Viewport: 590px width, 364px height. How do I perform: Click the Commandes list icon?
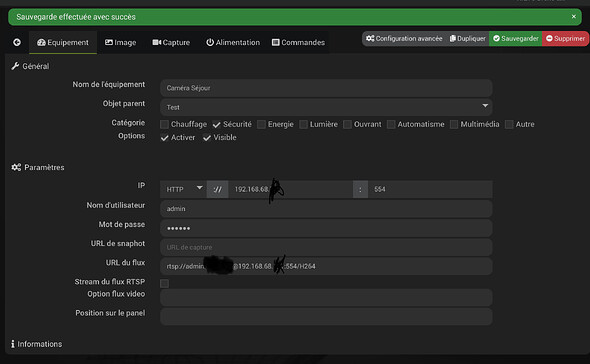(276, 42)
